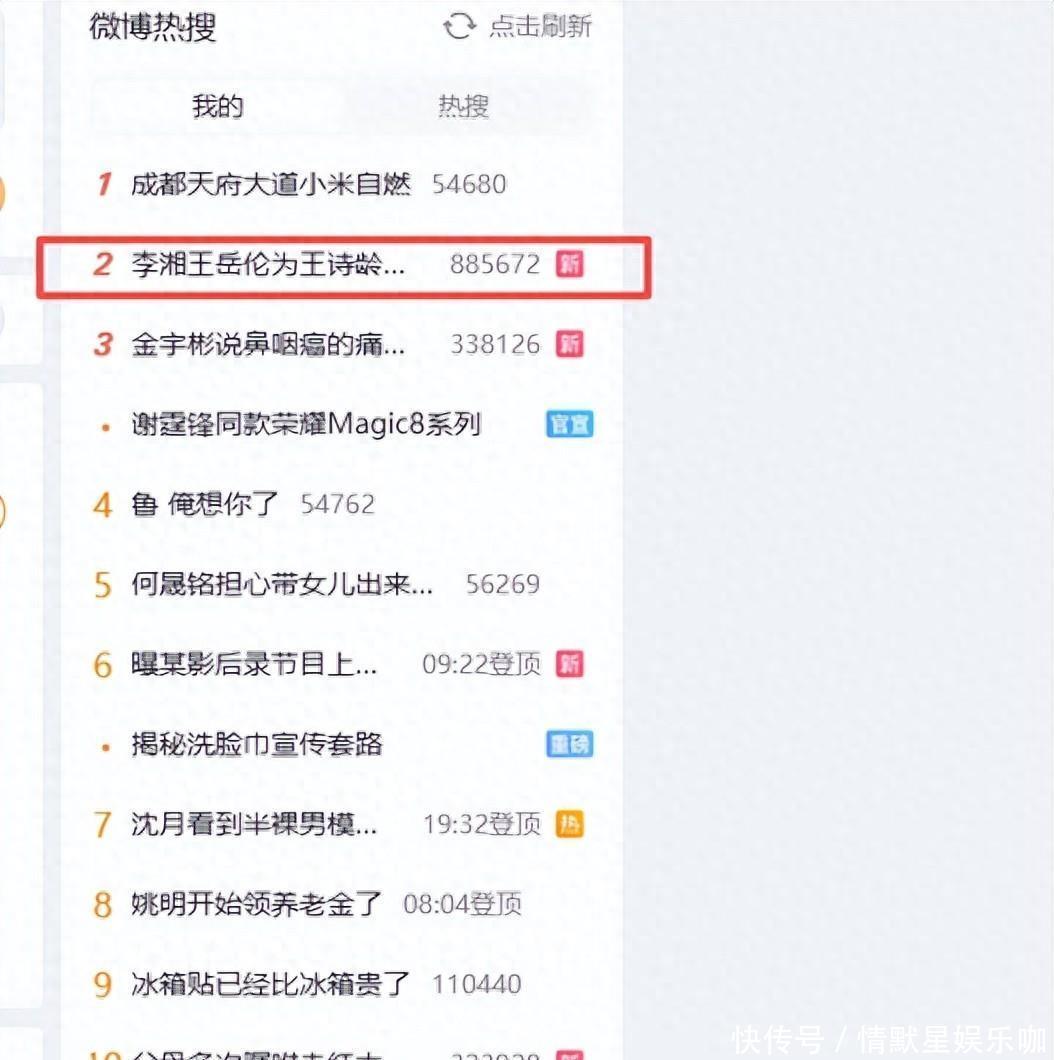
Task: Open the 何晟铭担心带女儿出来 topic
Action: 282,584
